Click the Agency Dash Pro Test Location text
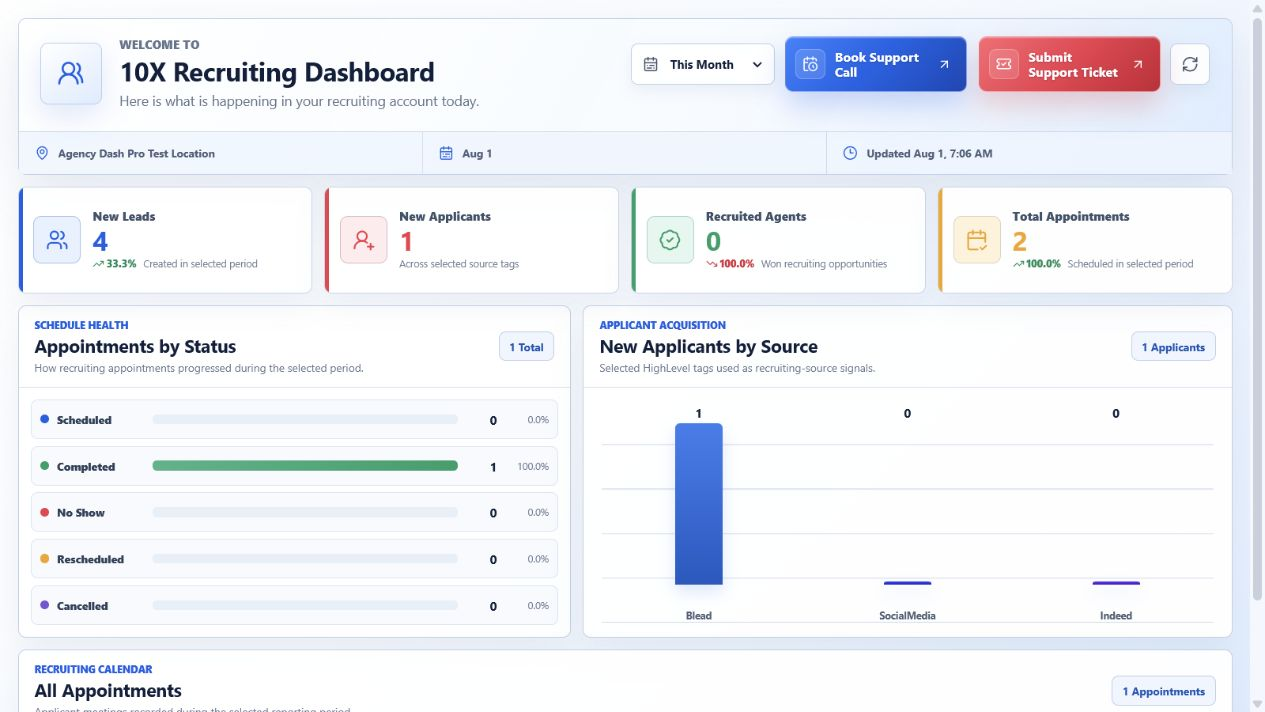This screenshot has height=712, width=1265. tap(136, 154)
